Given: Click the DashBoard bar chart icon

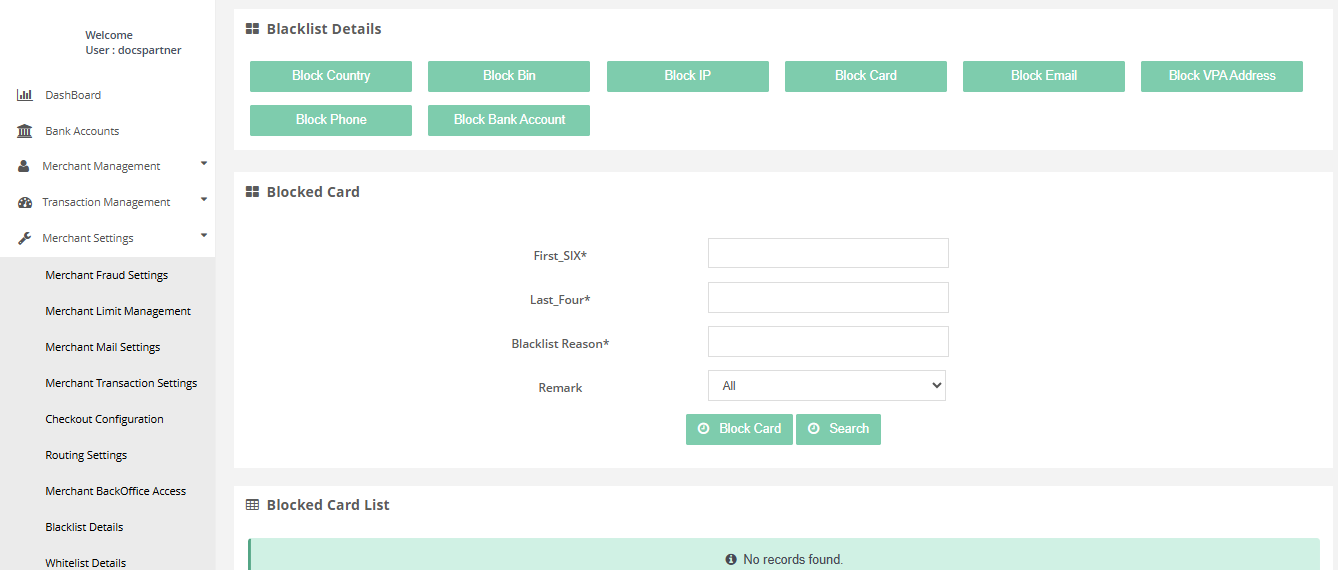Looking at the screenshot, I should click(25, 95).
